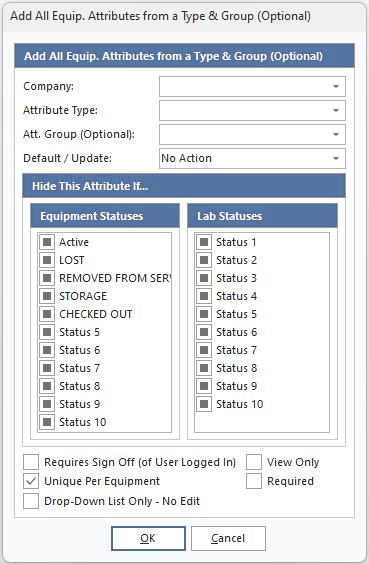Toggle the Active equipment status checkbox

(47, 242)
